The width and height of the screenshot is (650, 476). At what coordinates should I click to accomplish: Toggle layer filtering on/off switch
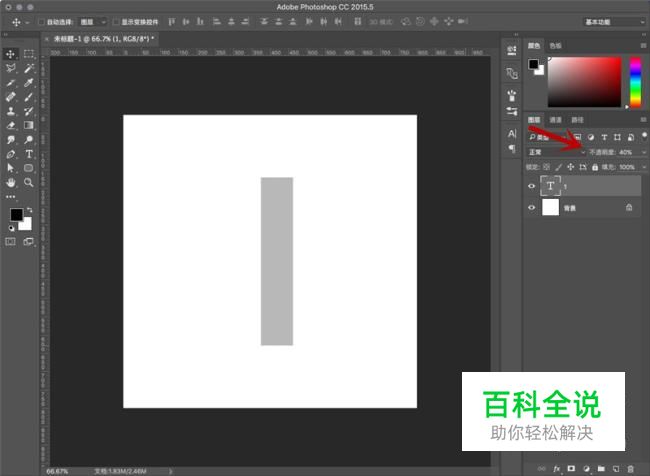point(644,136)
